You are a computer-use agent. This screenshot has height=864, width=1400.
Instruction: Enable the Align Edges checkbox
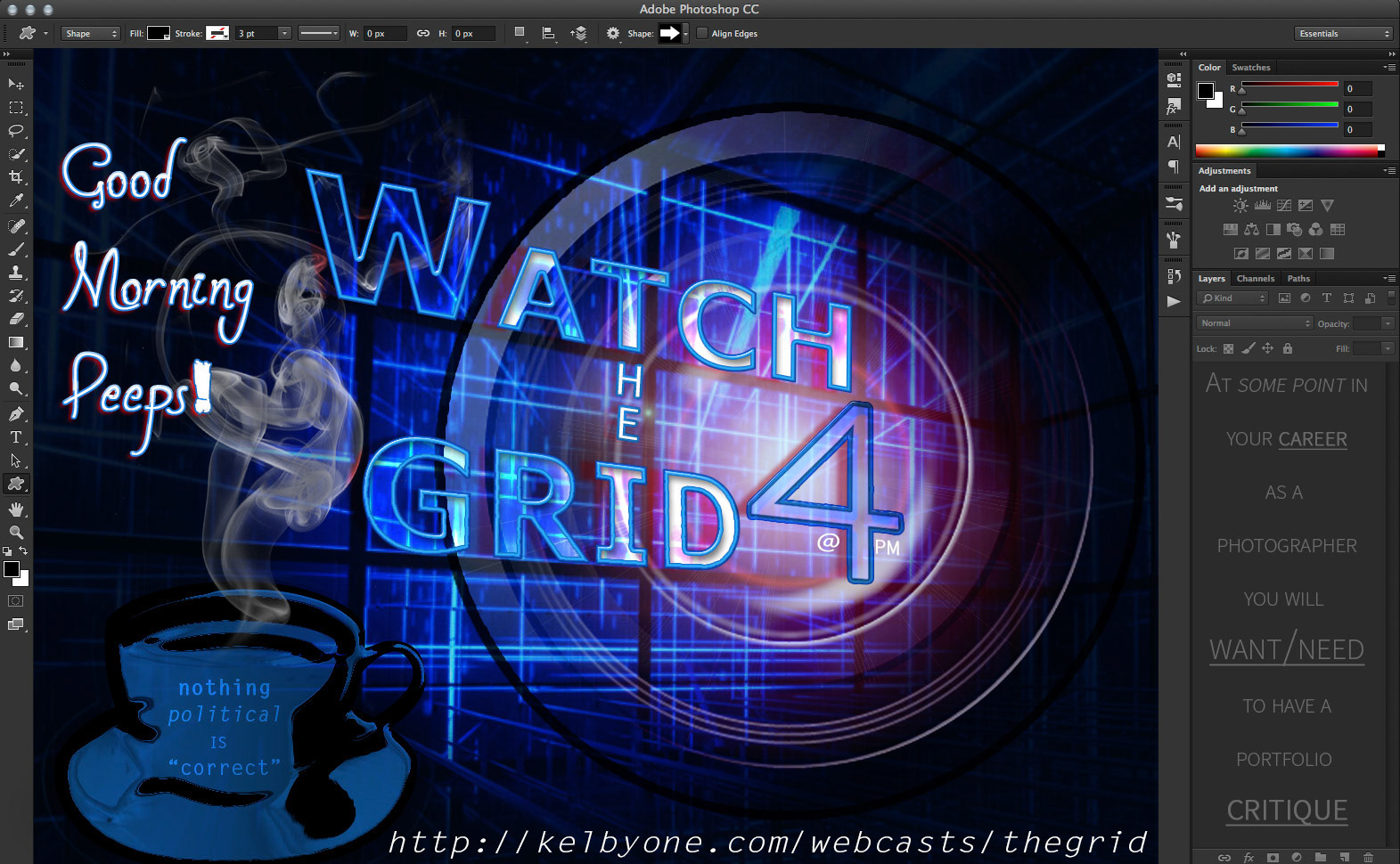point(702,33)
